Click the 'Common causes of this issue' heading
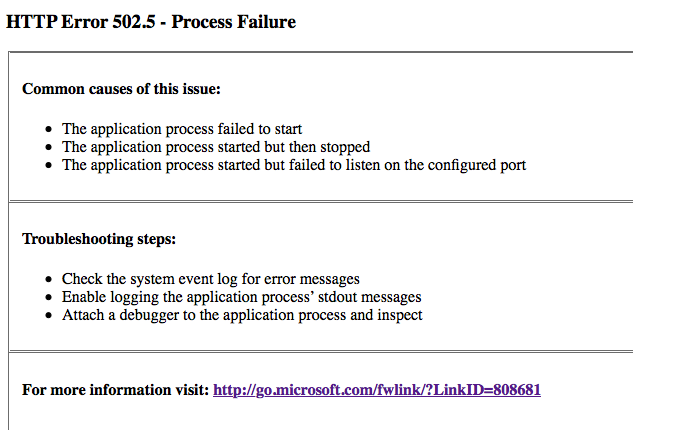The width and height of the screenshot is (685, 430). tap(121, 89)
